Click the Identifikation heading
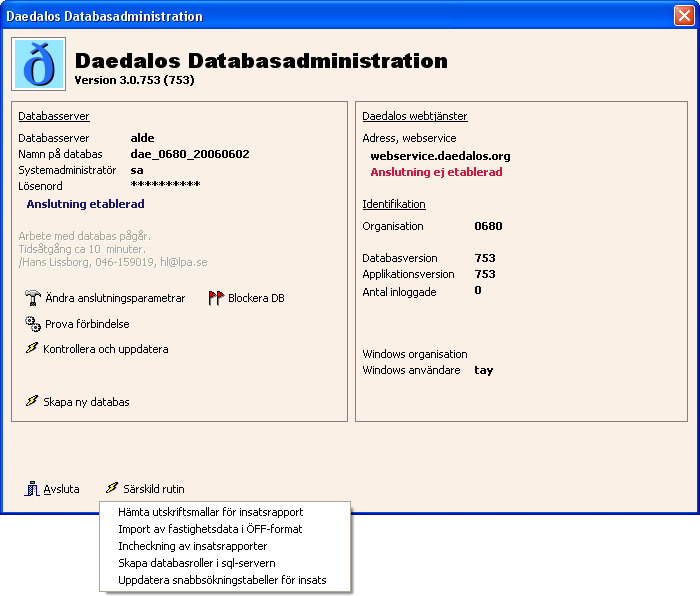This screenshot has height=596, width=700. click(x=394, y=204)
